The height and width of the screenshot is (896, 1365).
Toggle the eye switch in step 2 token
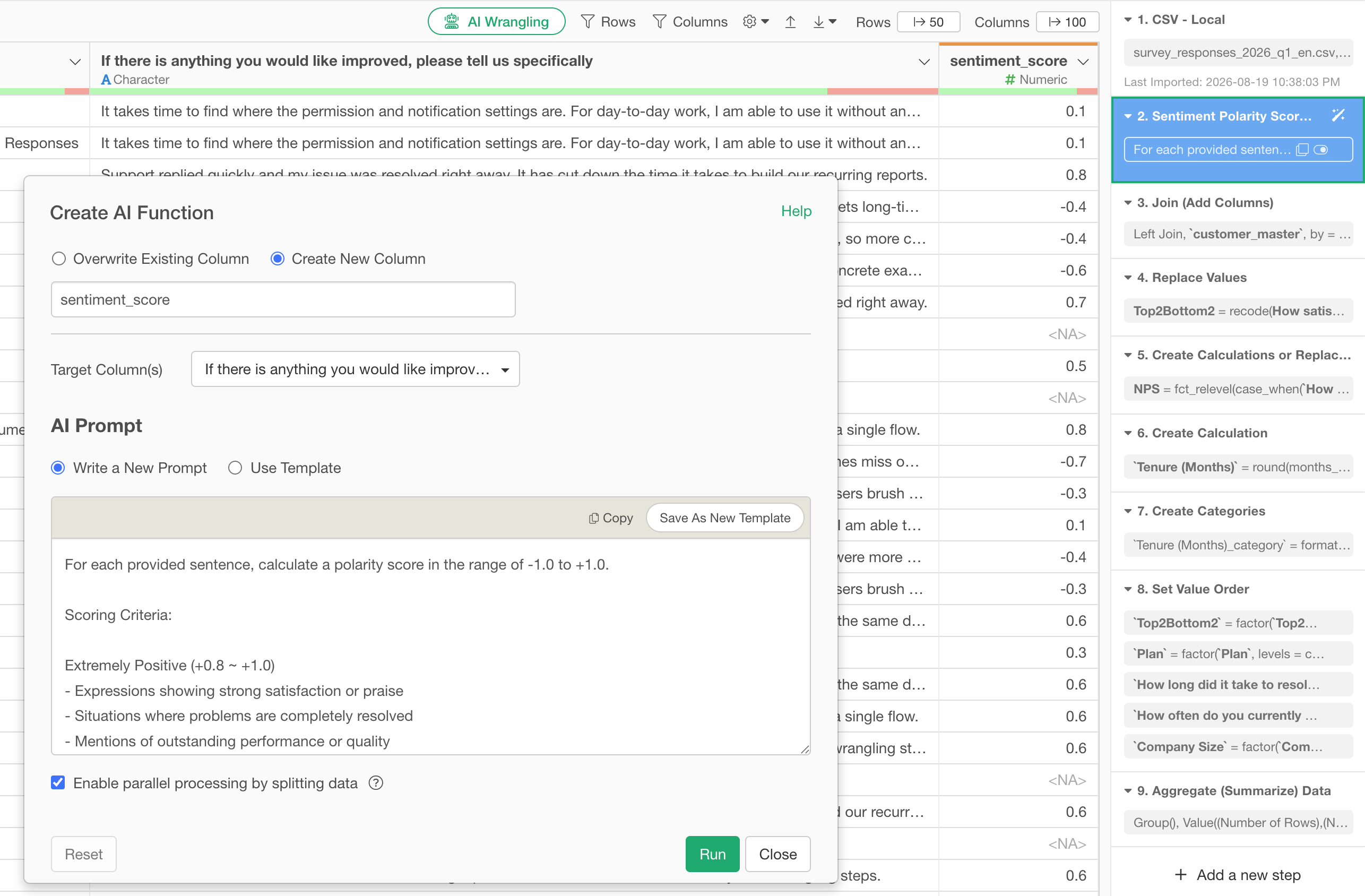(x=1321, y=150)
